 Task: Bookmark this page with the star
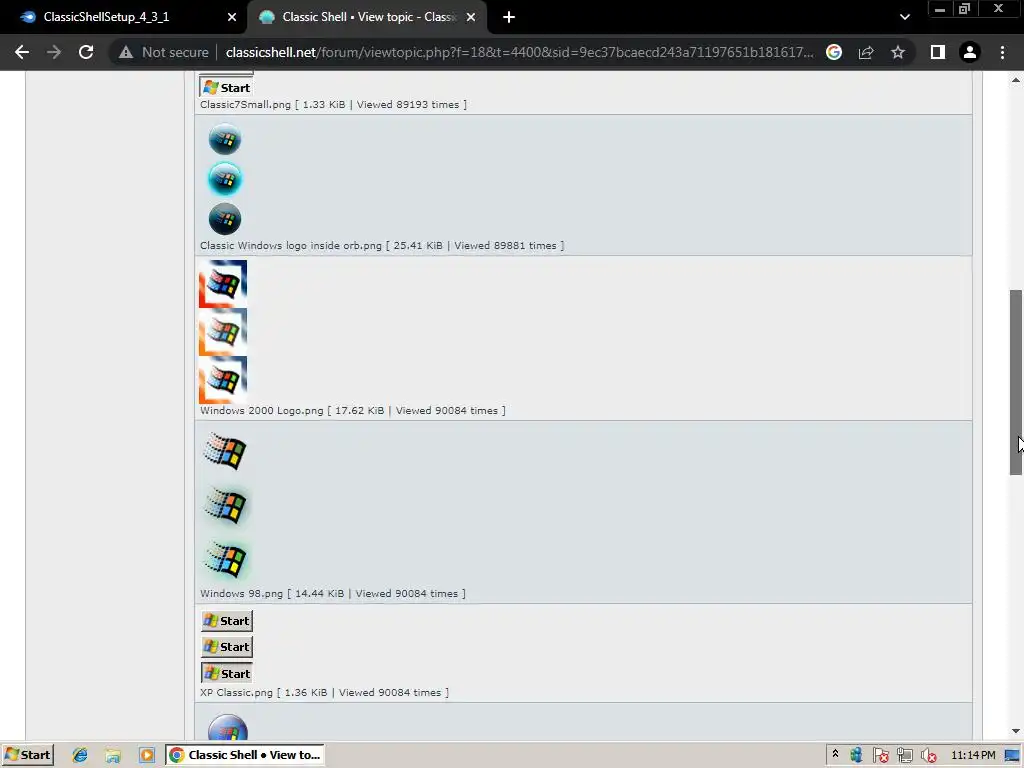(x=898, y=52)
